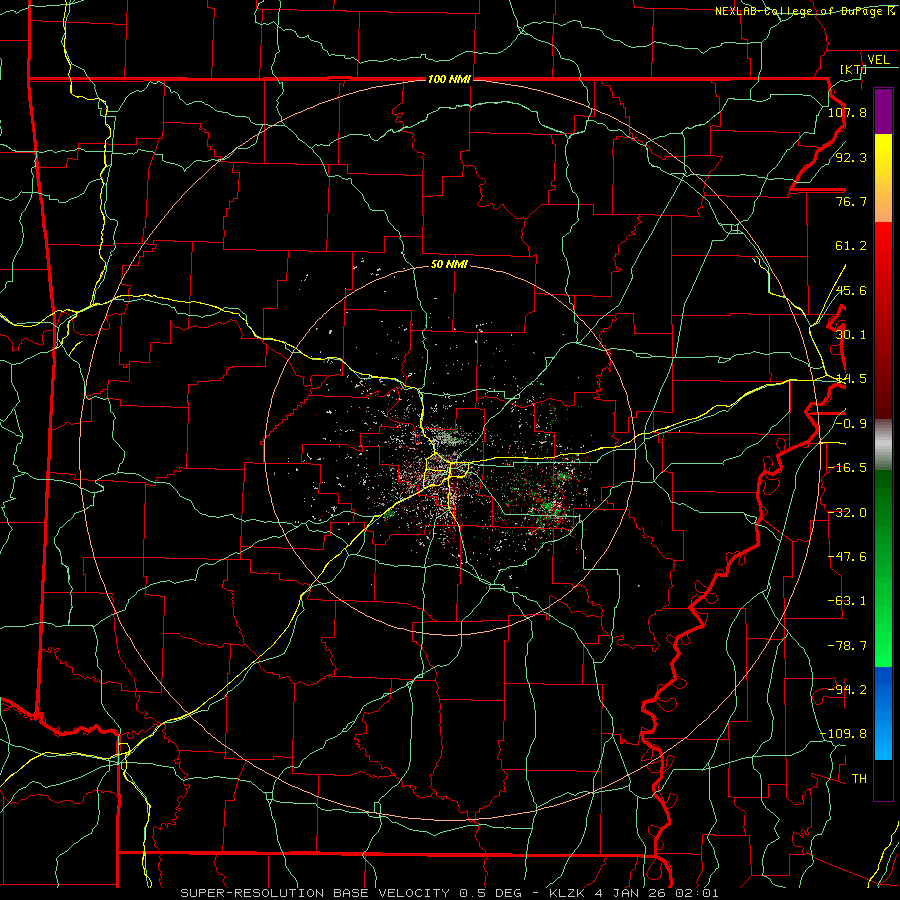Screen dimensions: 900x900
Task: Click the 50 NMI range ring label
Action: pyautogui.click(x=449, y=264)
